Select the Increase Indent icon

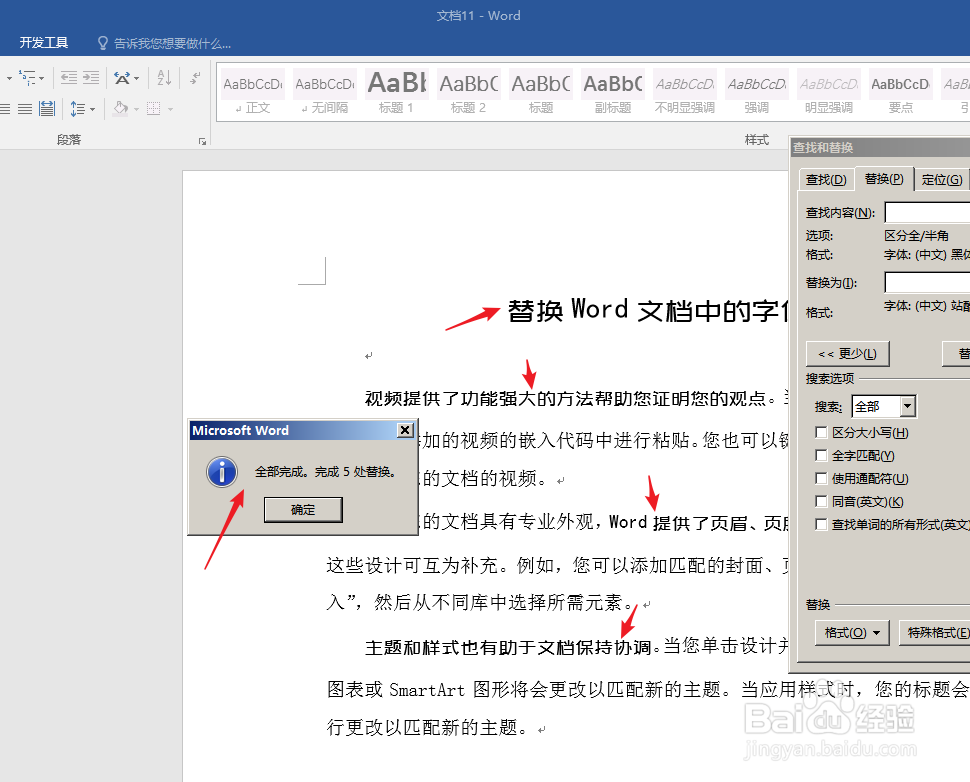[91, 76]
